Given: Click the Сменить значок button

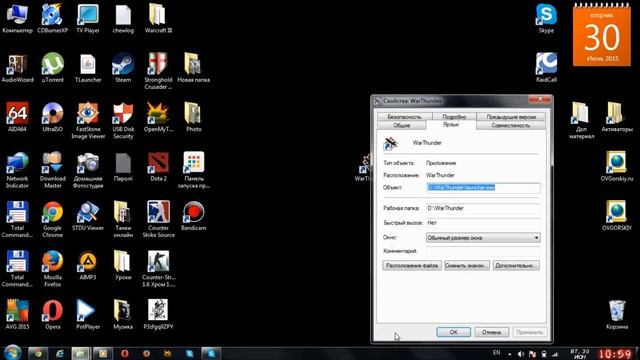Looking at the screenshot, I should pyautogui.click(x=467, y=265).
